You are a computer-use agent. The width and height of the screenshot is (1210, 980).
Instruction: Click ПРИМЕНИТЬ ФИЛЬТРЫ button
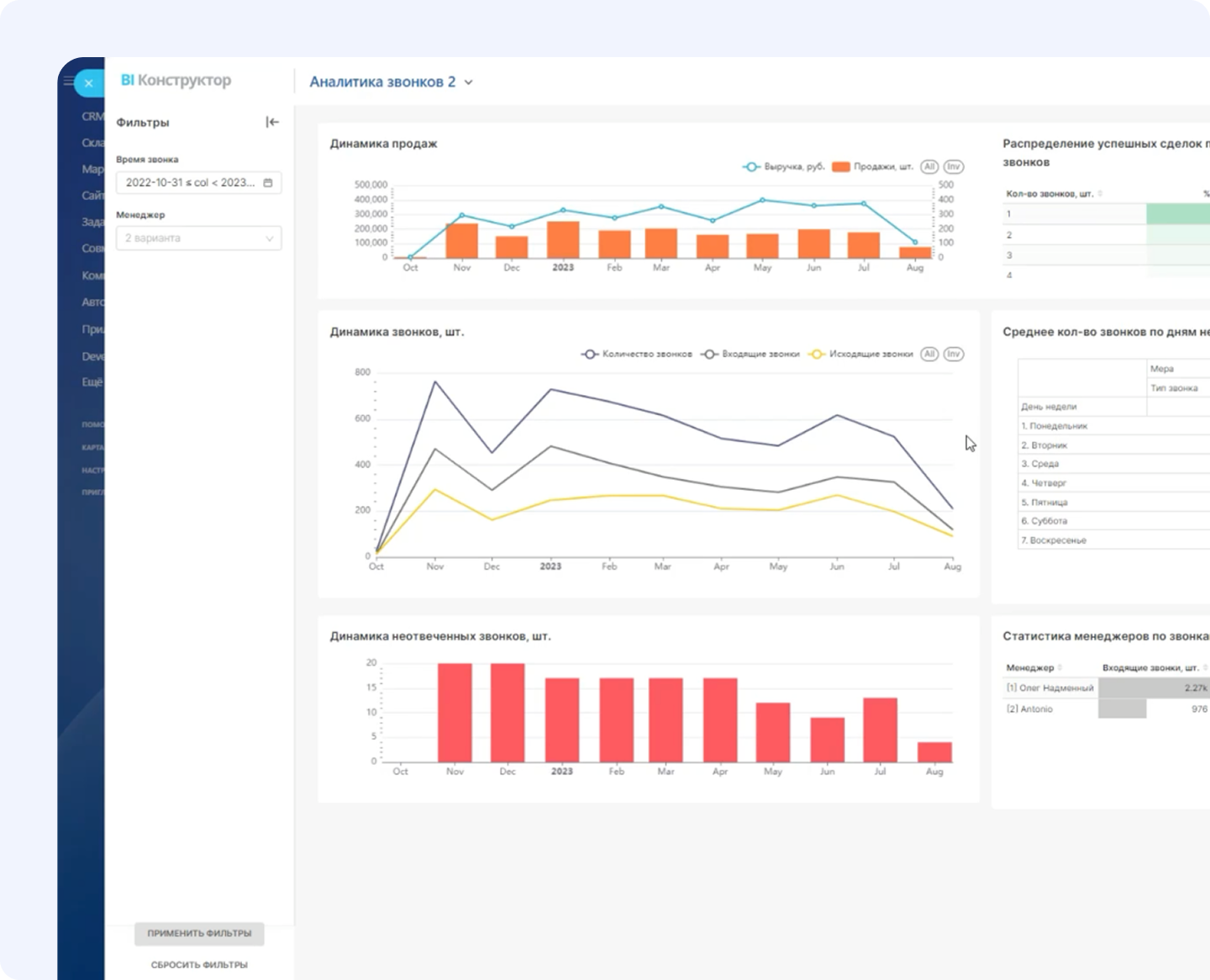click(x=199, y=934)
